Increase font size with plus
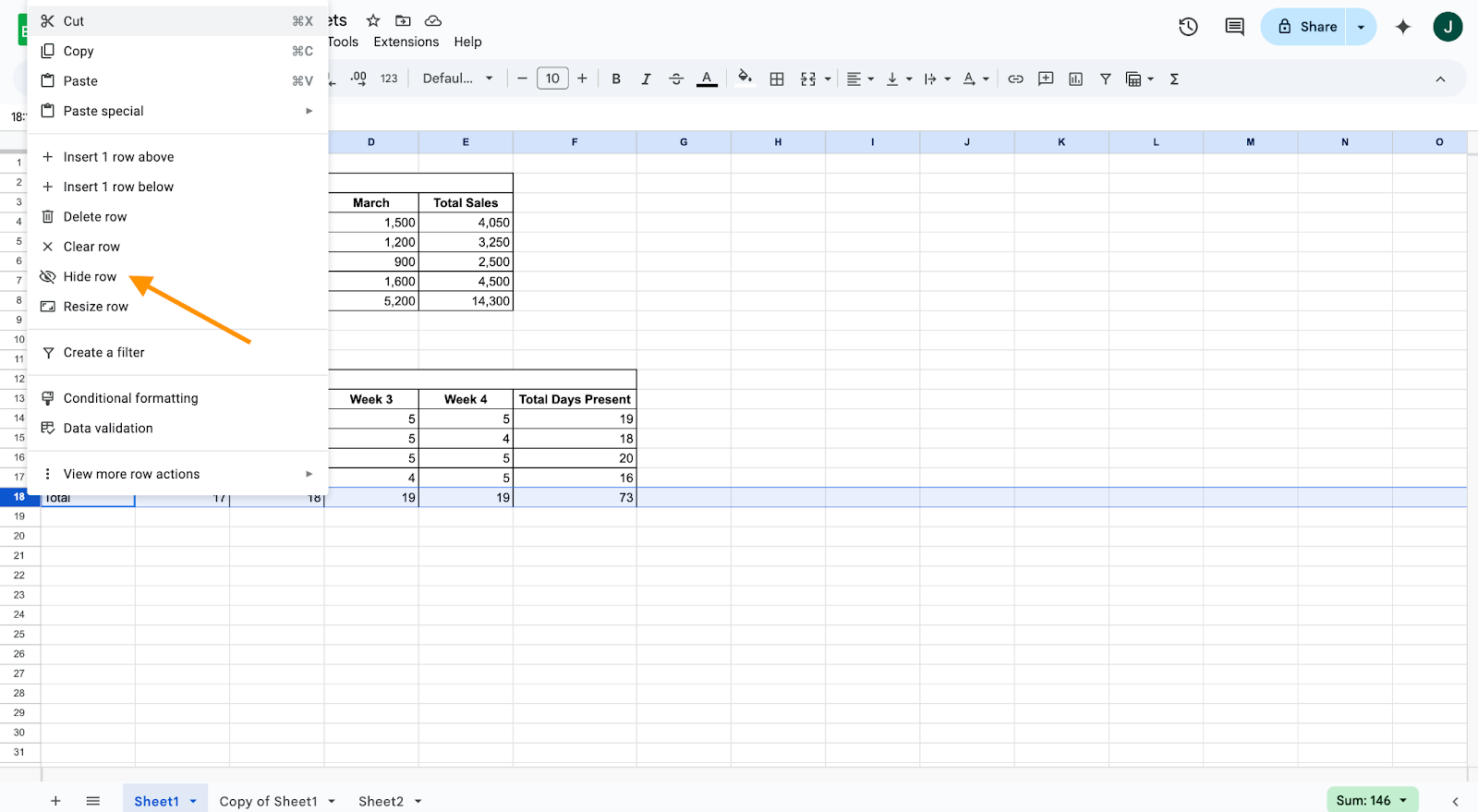The image size is (1478, 812). [582, 79]
